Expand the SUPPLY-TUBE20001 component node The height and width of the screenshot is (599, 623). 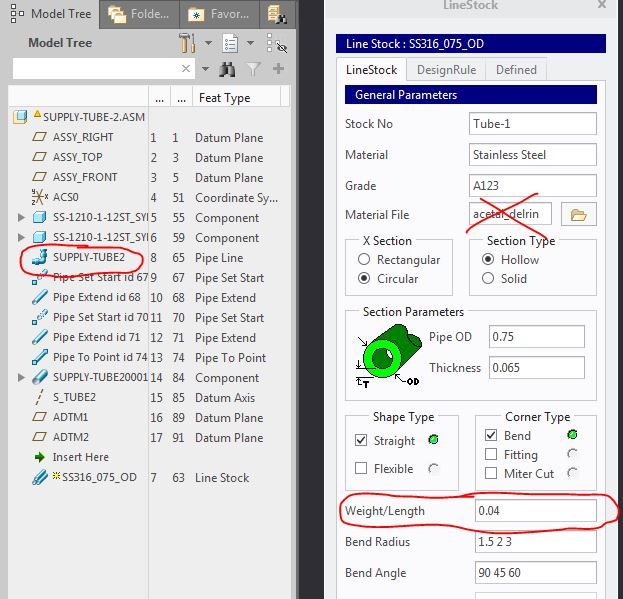[x=21, y=377]
